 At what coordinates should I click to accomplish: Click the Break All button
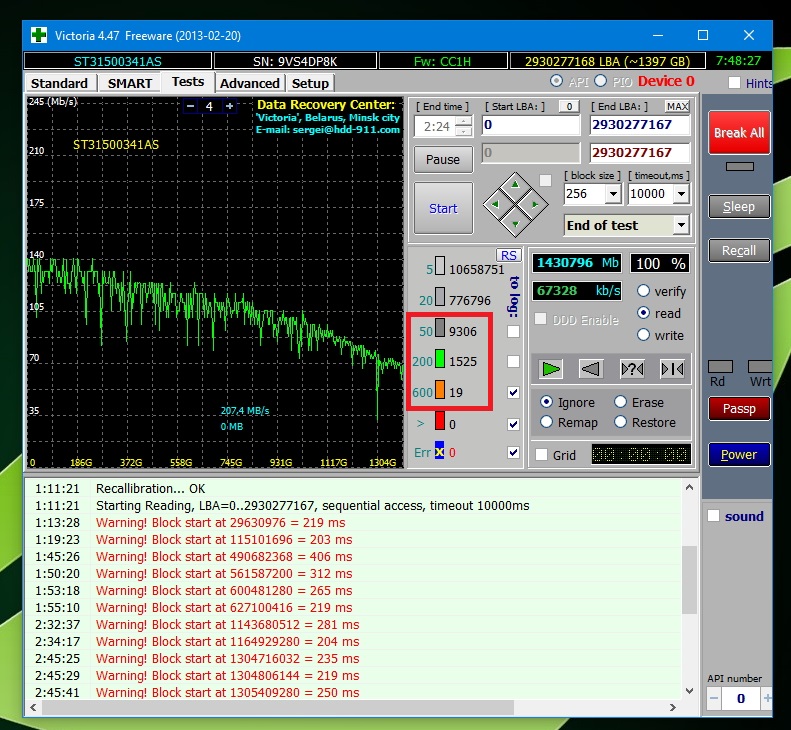pos(739,132)
